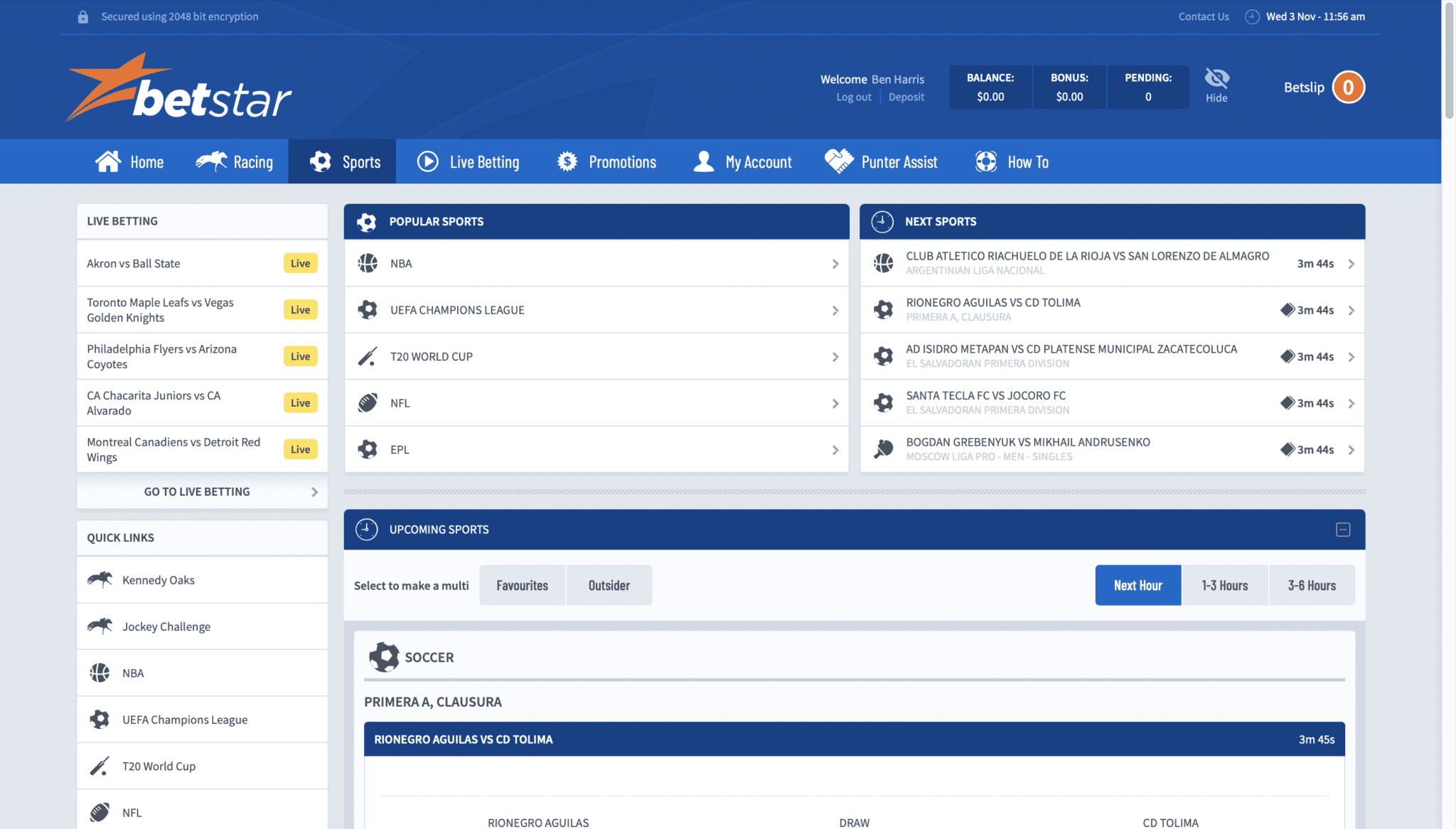
Task: Open the Contact Us link
Action: 1204,16
